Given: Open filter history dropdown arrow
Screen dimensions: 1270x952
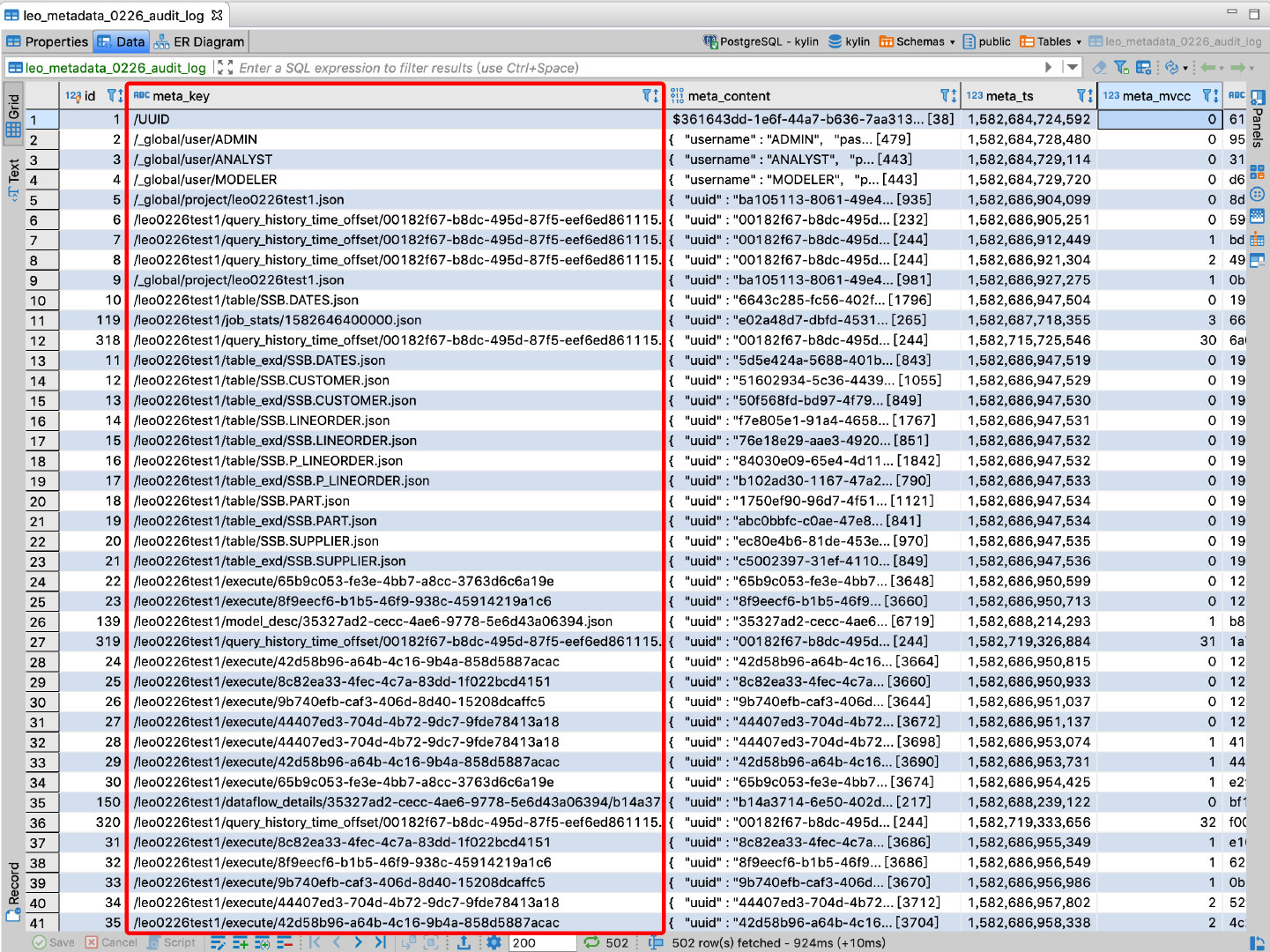Looking at the screenshot, I should pos(1073,68).
